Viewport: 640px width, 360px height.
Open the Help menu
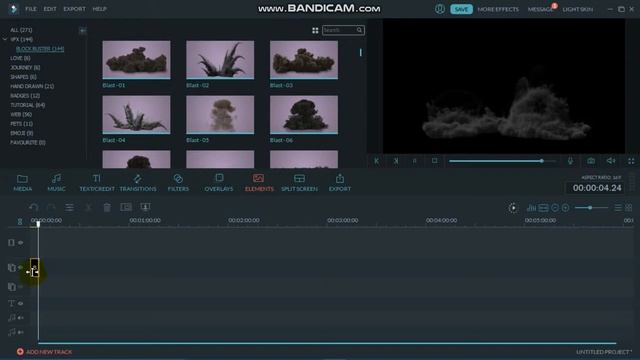click(x=99, y=9)
